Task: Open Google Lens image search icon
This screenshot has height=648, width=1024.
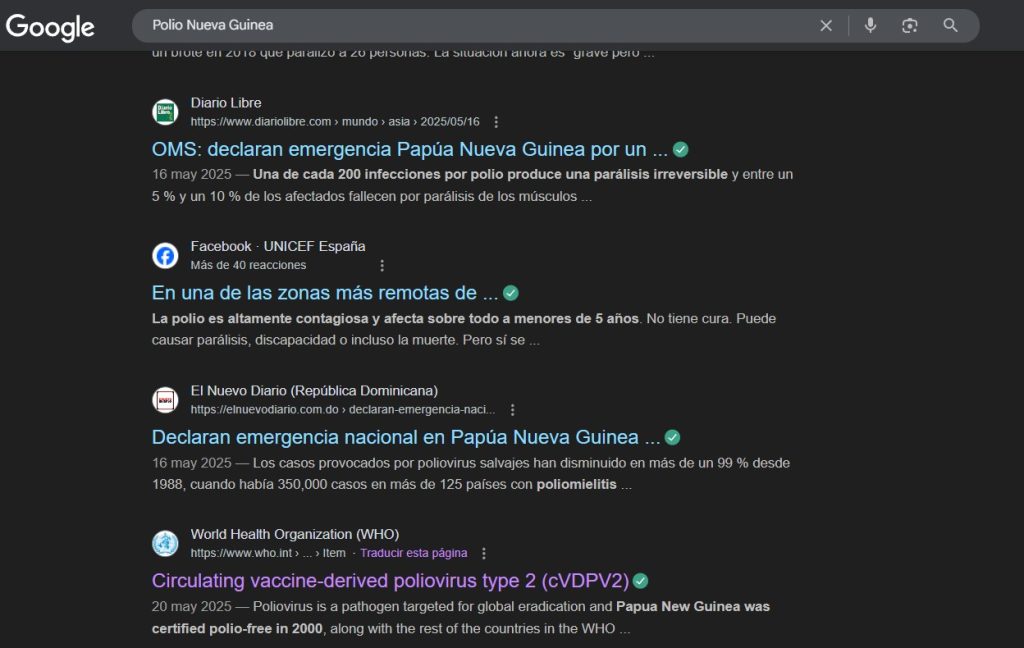Action: [910, 25]
